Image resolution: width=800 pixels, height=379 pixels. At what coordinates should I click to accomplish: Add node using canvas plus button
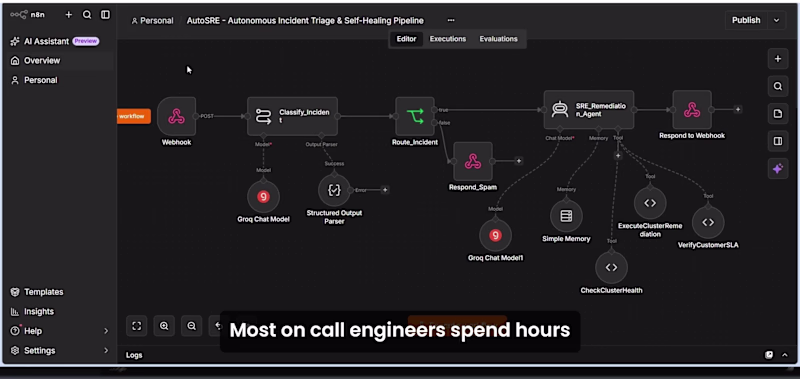coord(778,59)
